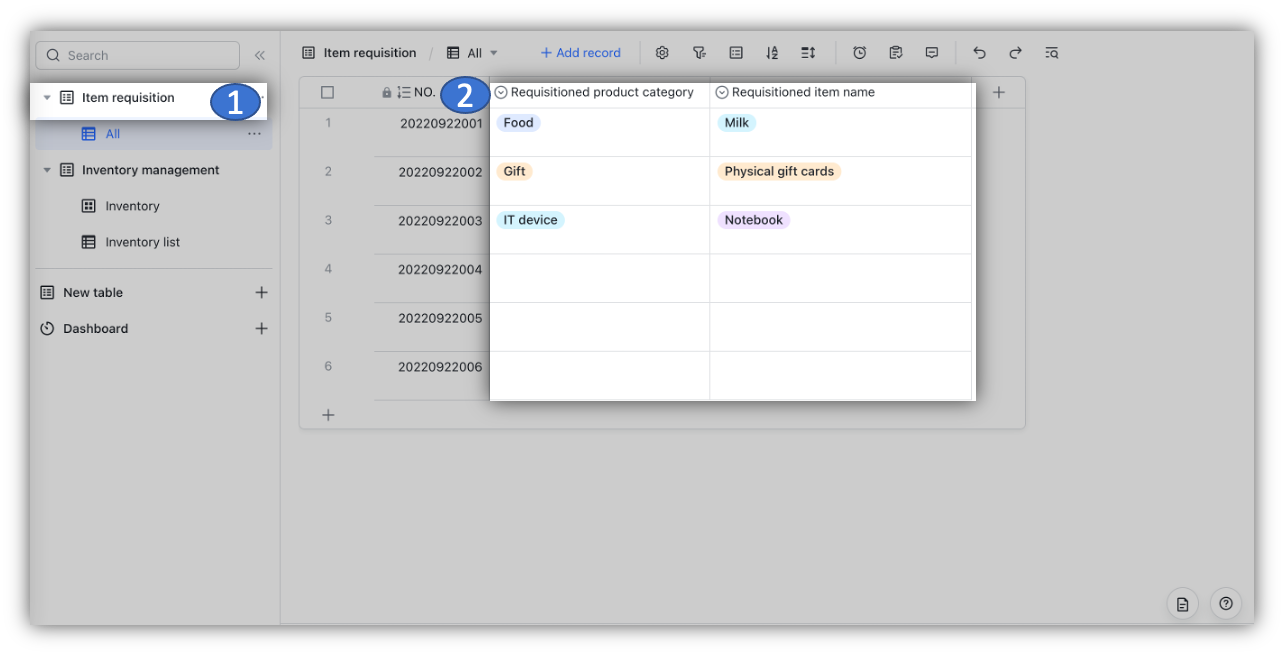The width and height of the screenshot is (1284, 656).
Task: Select the All view in the sidebar
Action: pos(112,133)
